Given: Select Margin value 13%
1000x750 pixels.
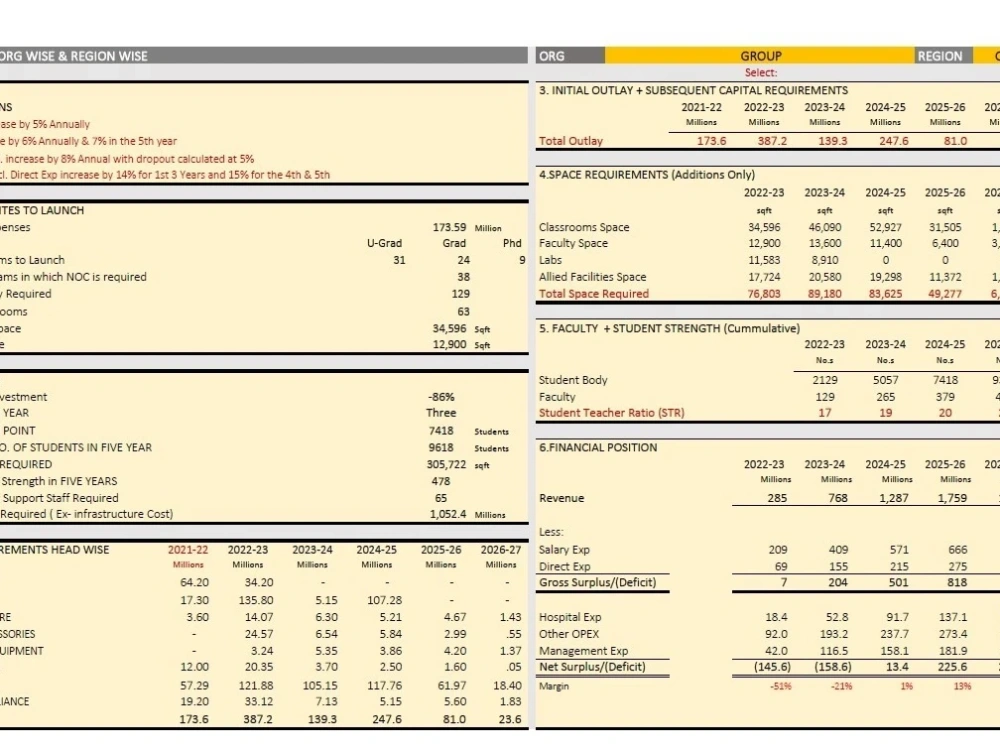Looking at the screenshot, I should pos(962,686).
